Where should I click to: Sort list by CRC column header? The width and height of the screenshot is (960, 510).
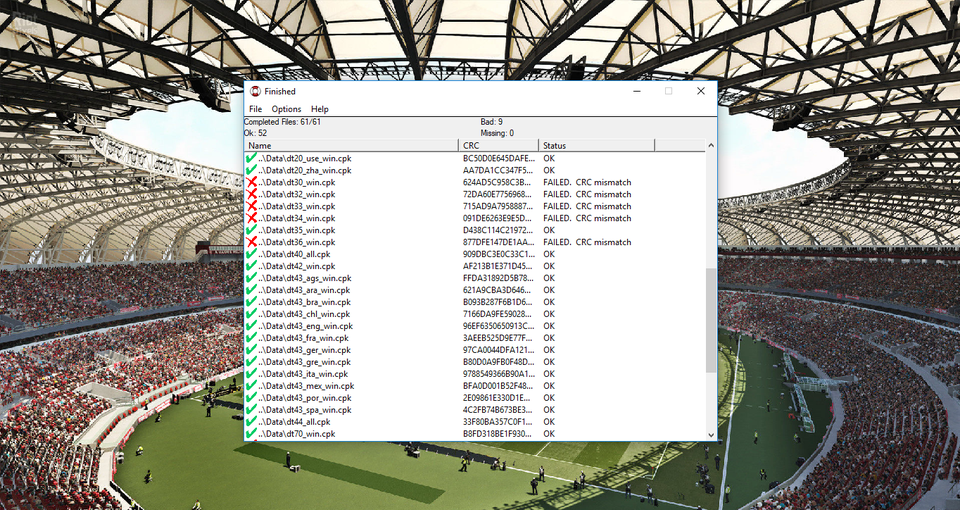click(x=498, y=146)
